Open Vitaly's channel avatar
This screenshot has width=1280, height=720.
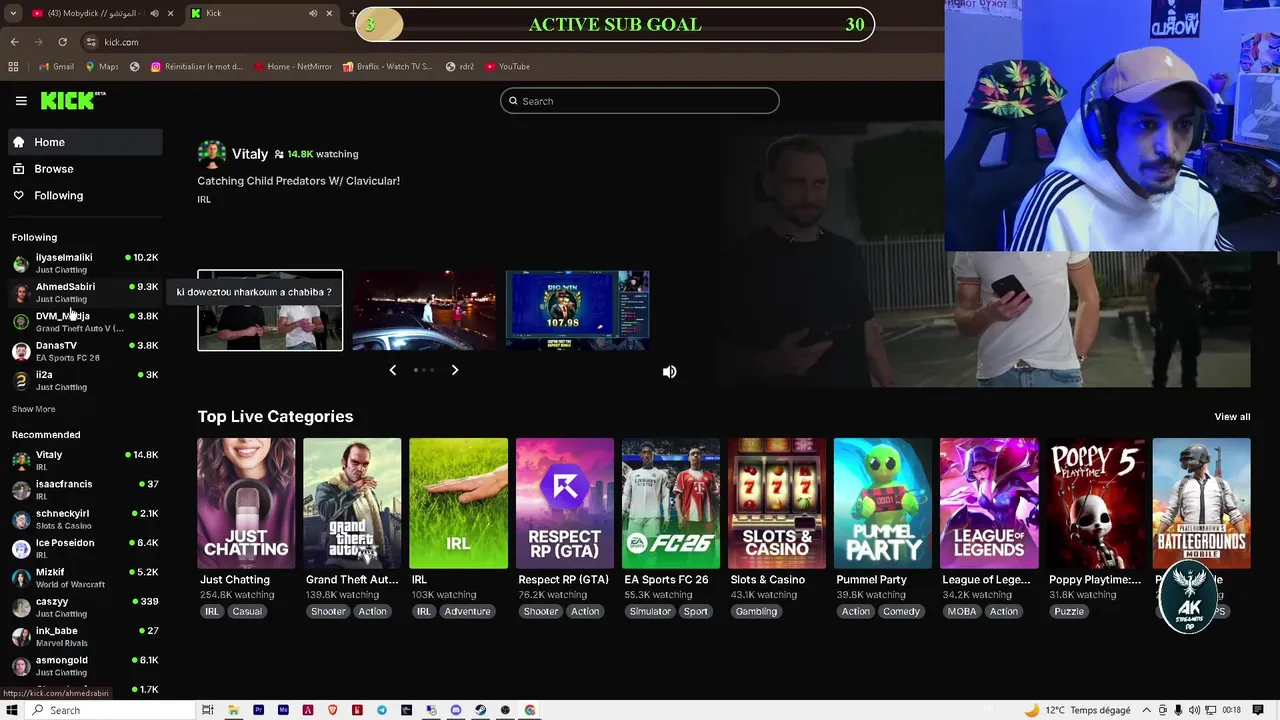tap(211, 154)
